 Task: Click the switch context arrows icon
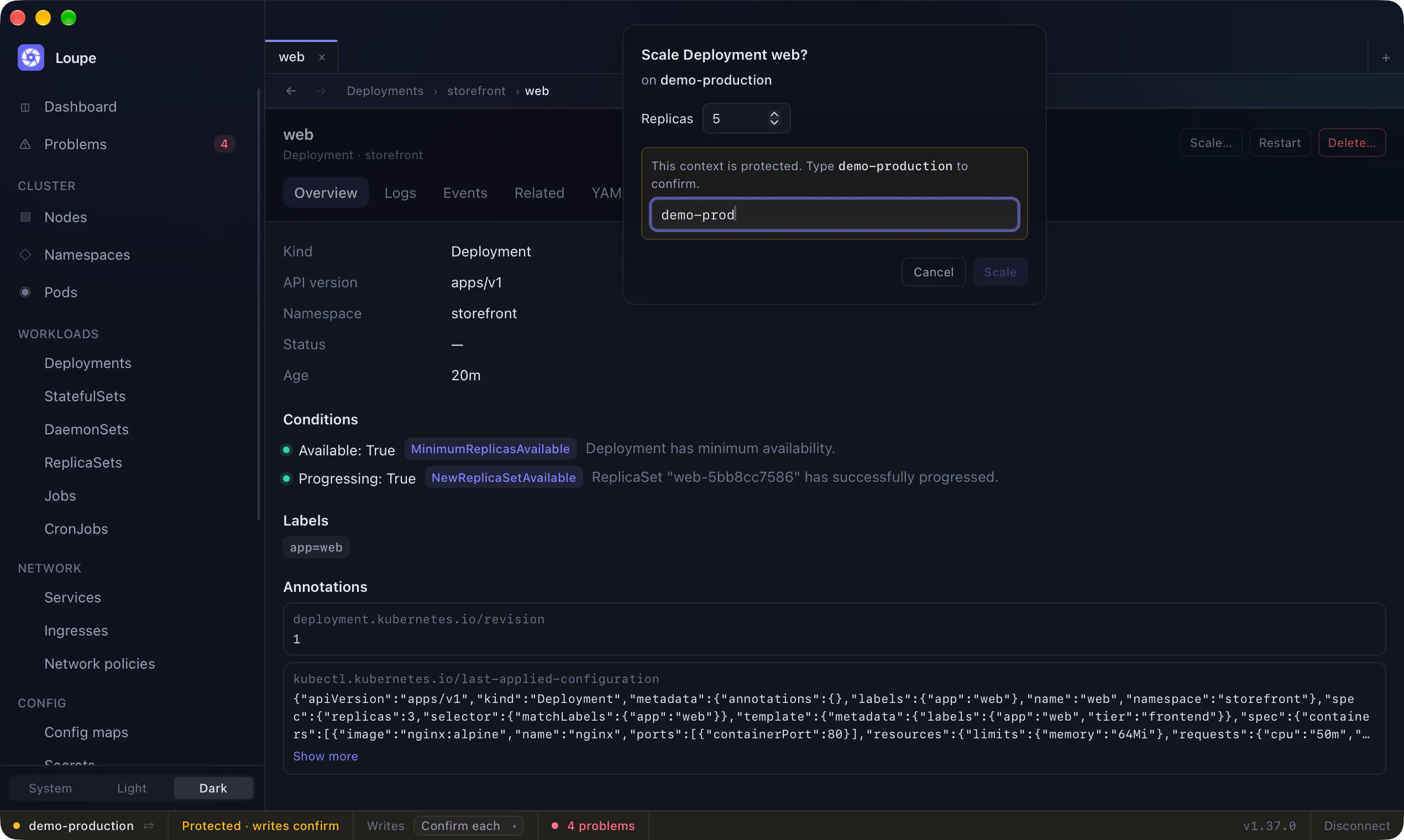click(149, 826)
